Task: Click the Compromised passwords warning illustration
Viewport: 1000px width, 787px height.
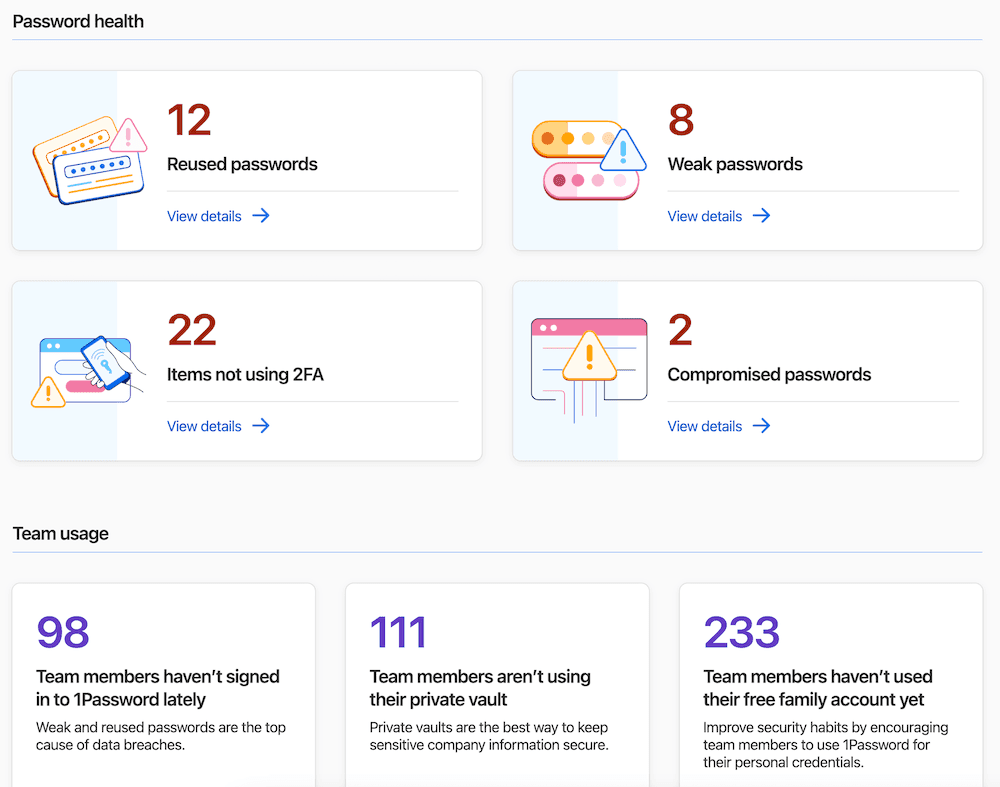Action: point(589,370)
